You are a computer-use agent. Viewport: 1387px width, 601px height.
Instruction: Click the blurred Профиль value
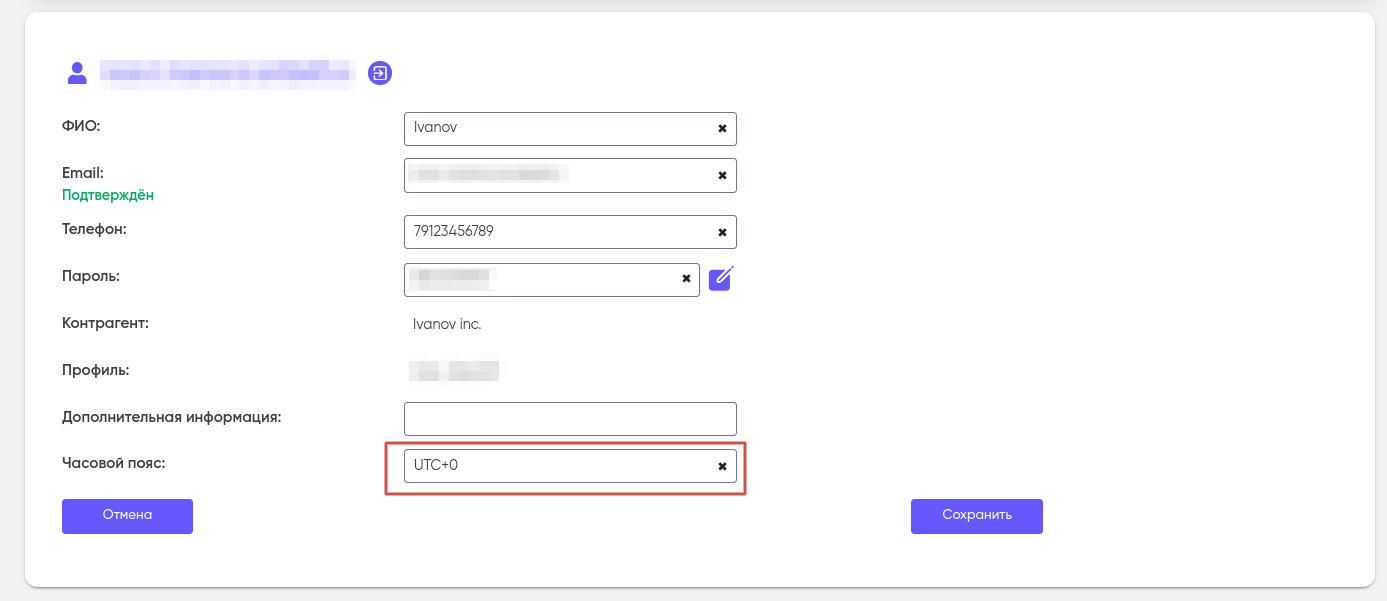[x=454, y=371]
